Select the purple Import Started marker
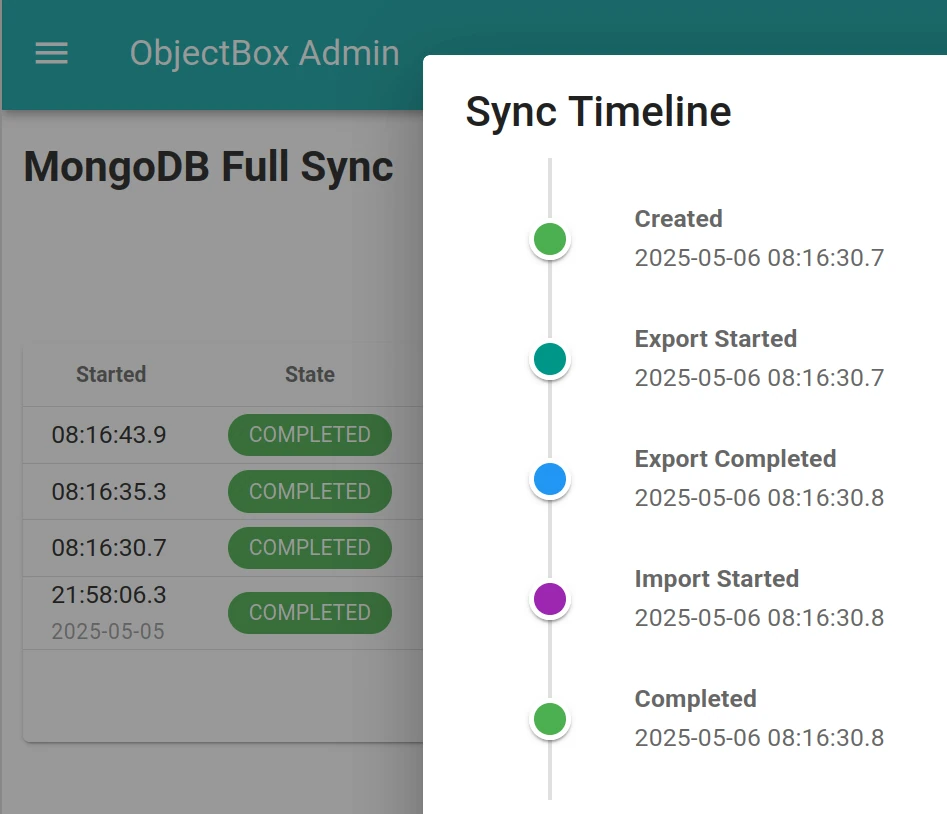This screenshot has height=814, width=947. [x=549, y=599]
